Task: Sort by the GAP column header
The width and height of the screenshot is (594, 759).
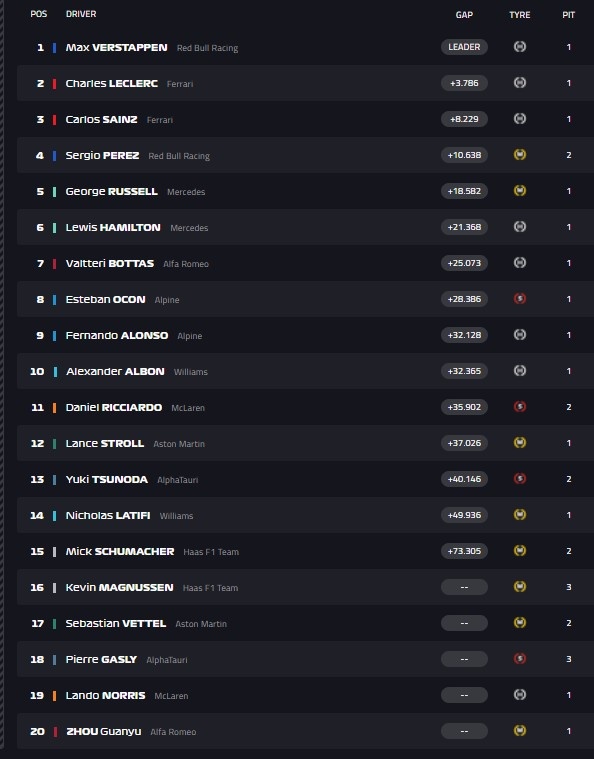Action: 464,15
